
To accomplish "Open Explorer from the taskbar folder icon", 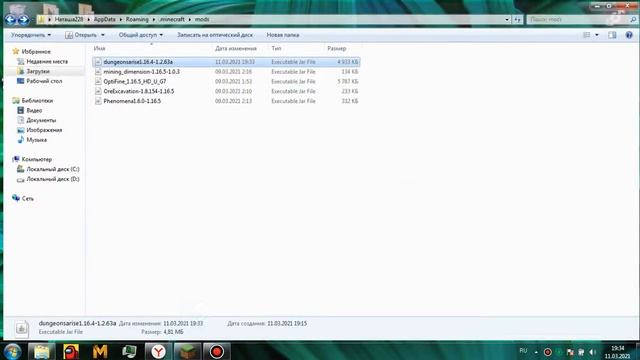I will (42, 351).
